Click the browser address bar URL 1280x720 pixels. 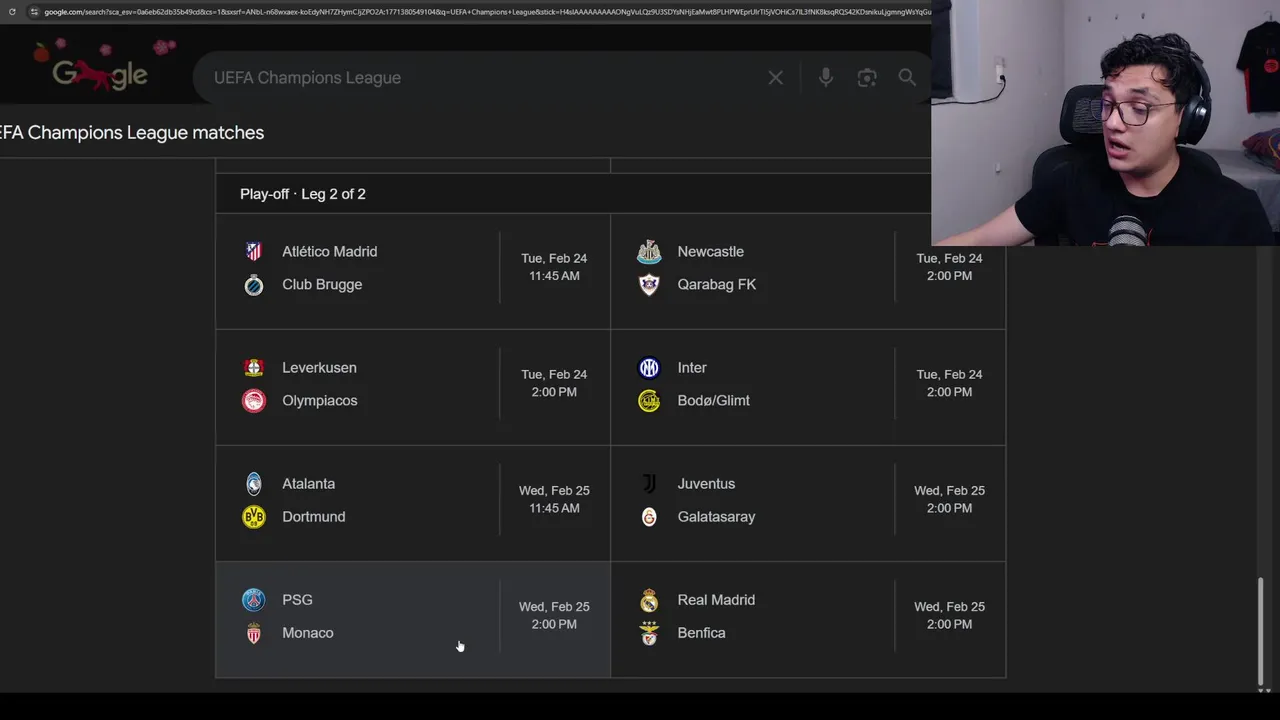(487, 12)
